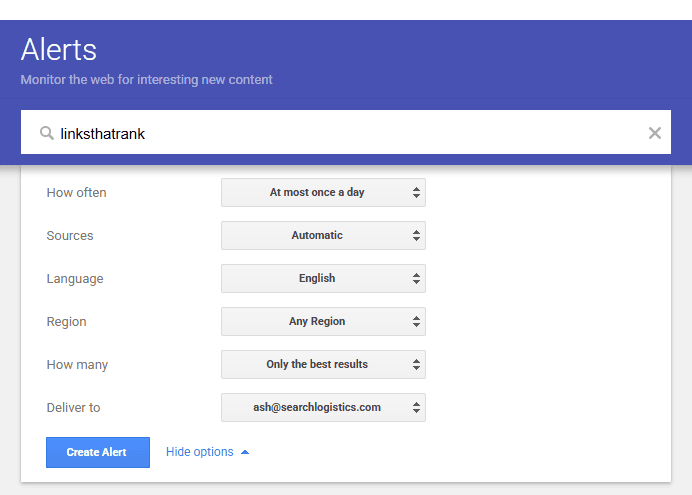
Task: Clear the search query with the X icon
Action: [654, 133]
